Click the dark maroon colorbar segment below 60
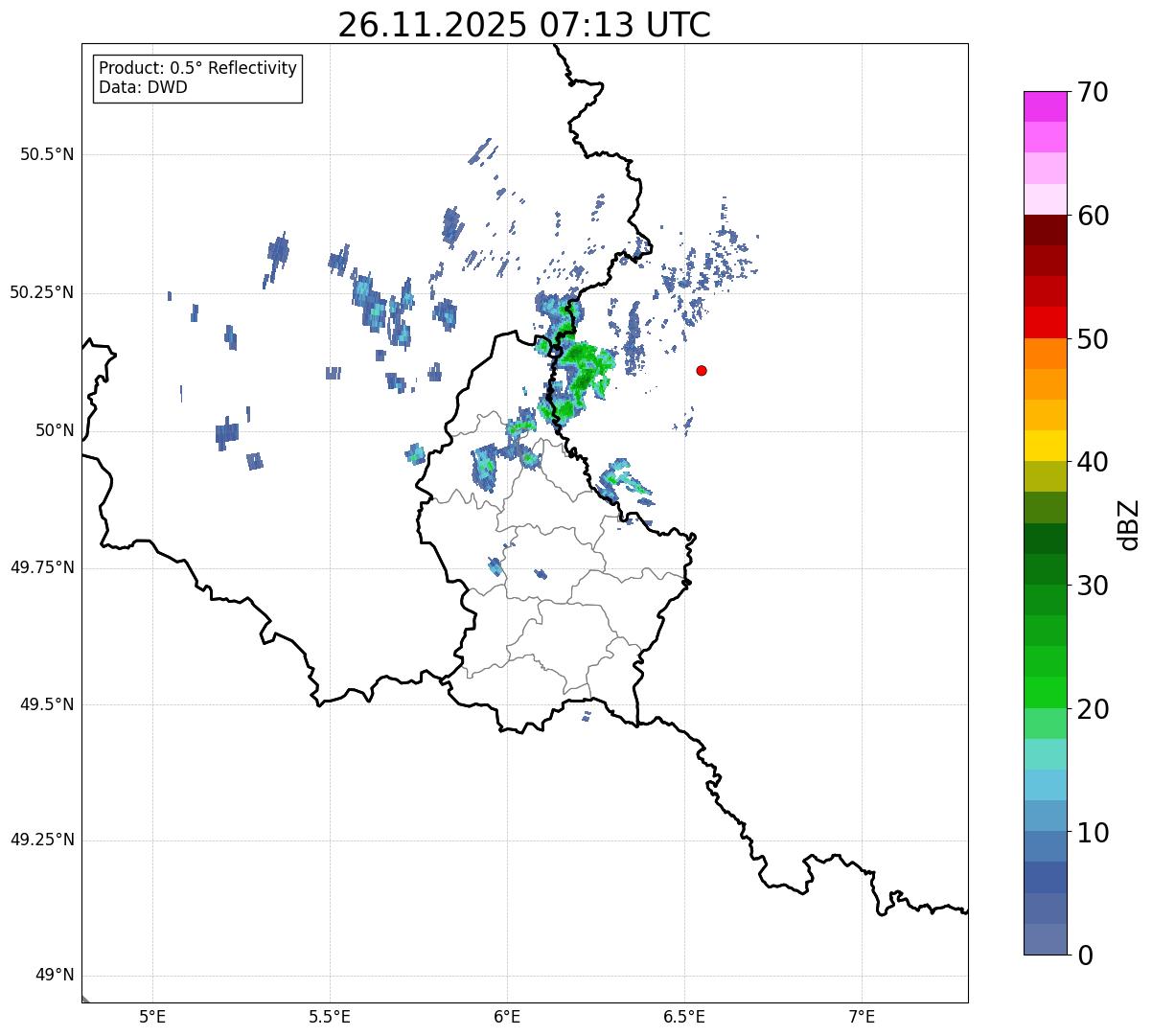Image resolution: width=1152 pixels, height=1036 pixels. pyautogui.click(x=1045, y=230)
